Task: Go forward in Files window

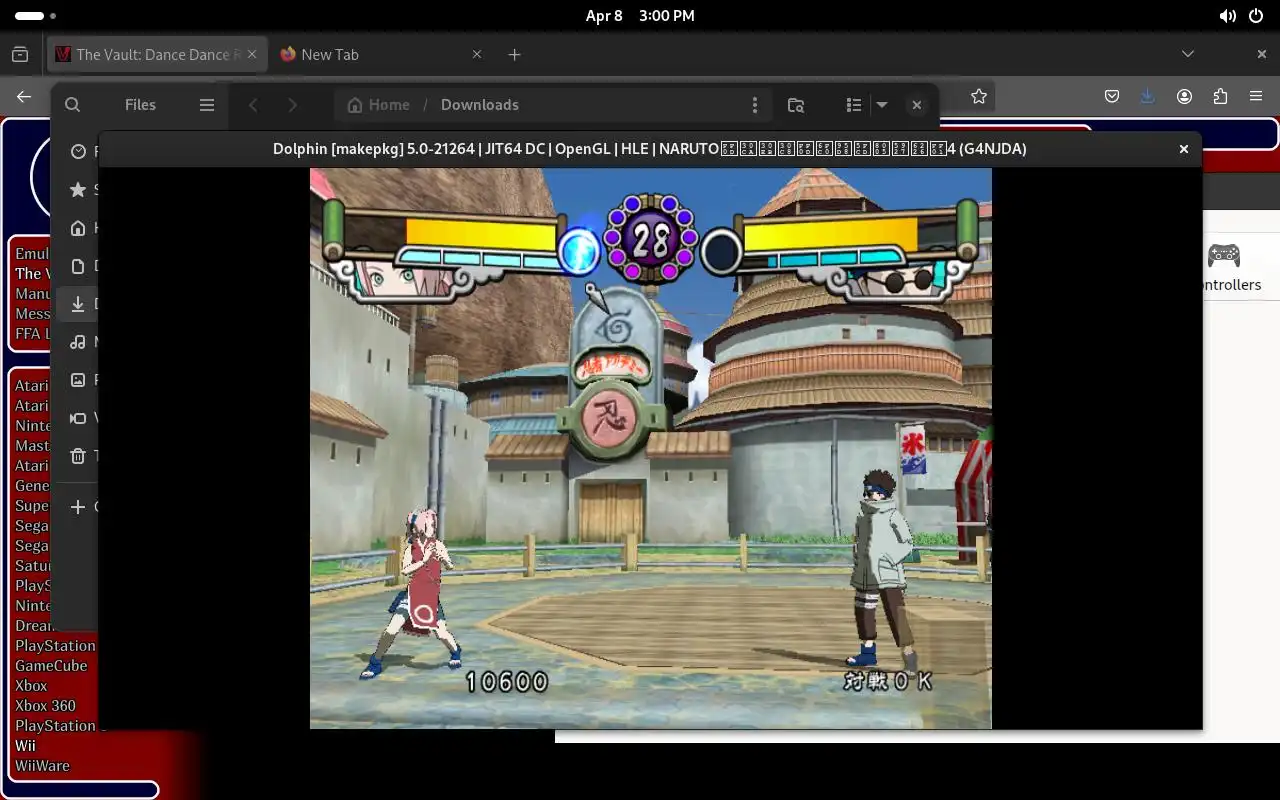Action: 292,104
